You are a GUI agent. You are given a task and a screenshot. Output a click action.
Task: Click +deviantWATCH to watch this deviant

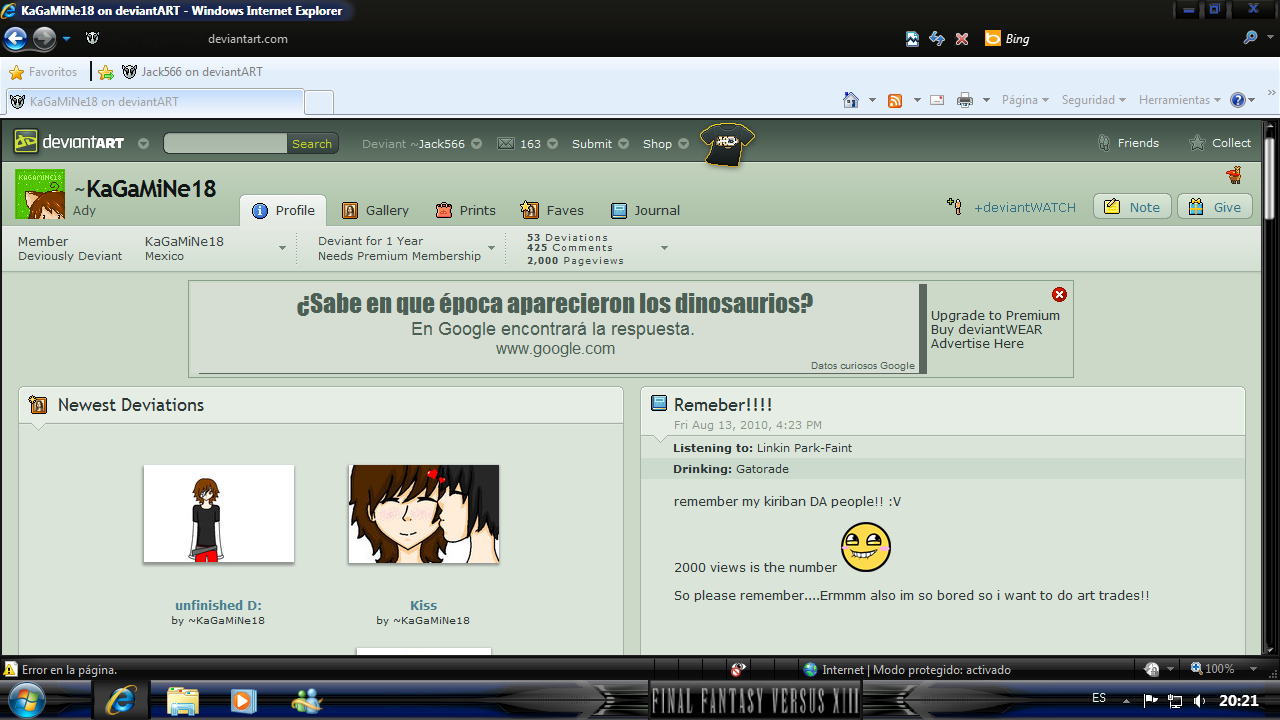pos(1011,207)
